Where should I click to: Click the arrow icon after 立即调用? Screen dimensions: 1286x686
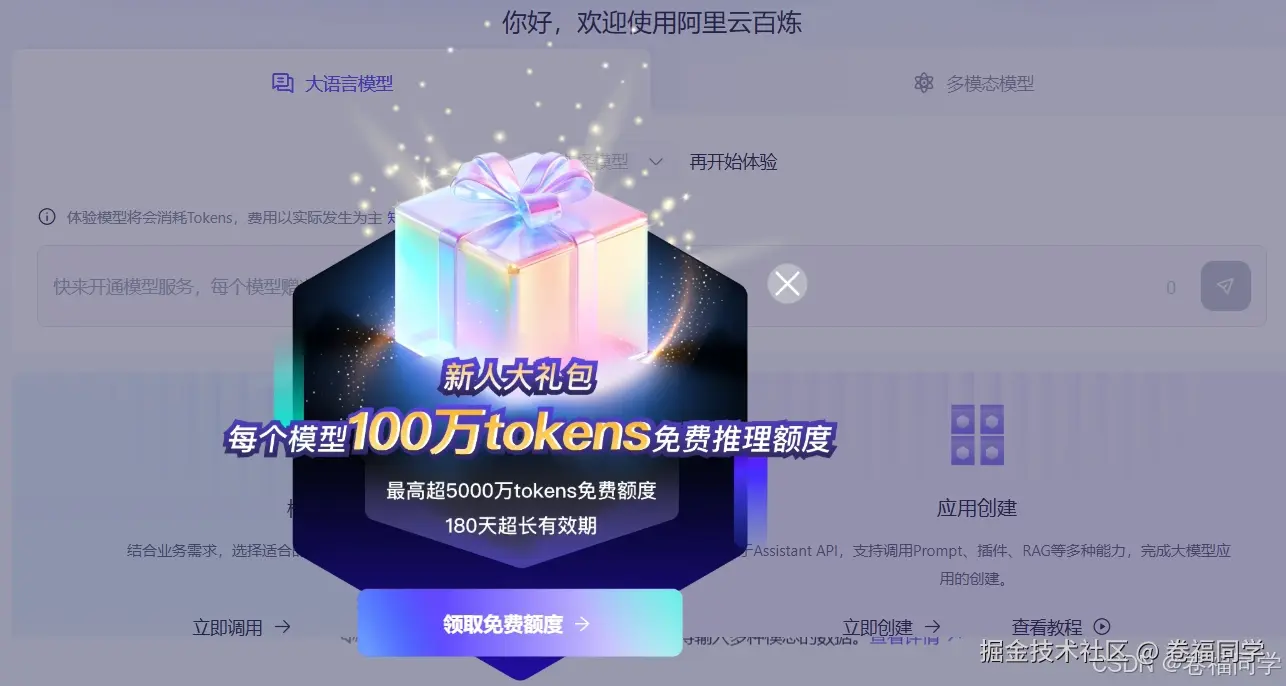(x=282, y=627)
